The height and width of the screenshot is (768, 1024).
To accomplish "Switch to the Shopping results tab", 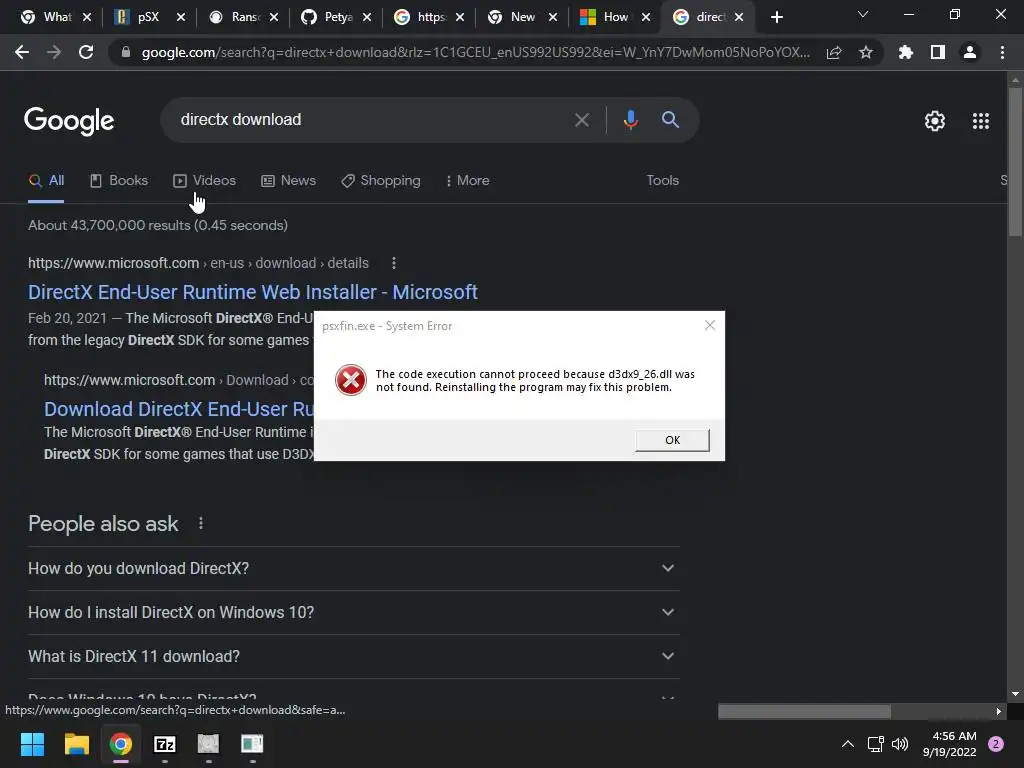I will [381, 180].
